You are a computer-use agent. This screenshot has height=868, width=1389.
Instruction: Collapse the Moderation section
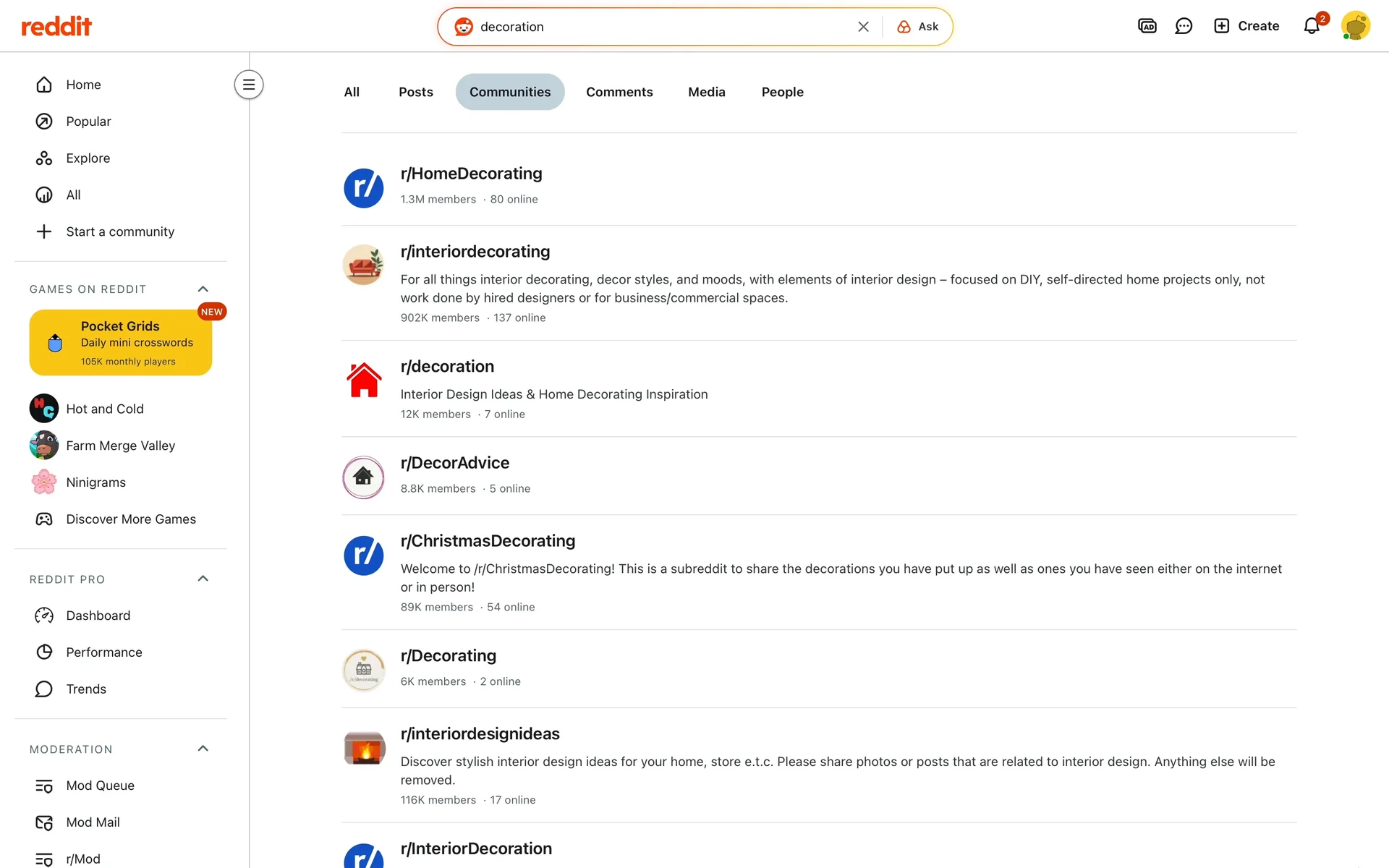pos(203,749)
